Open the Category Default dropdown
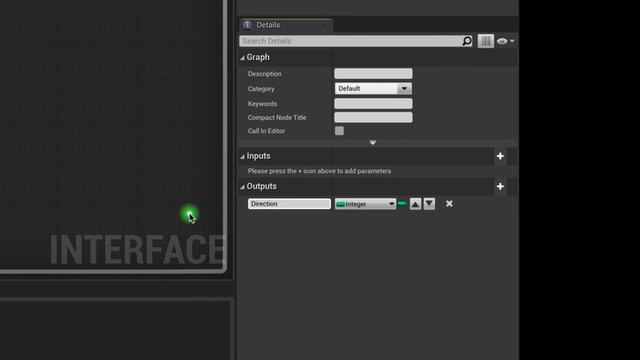The image size is (640, 360). [373, 89]
